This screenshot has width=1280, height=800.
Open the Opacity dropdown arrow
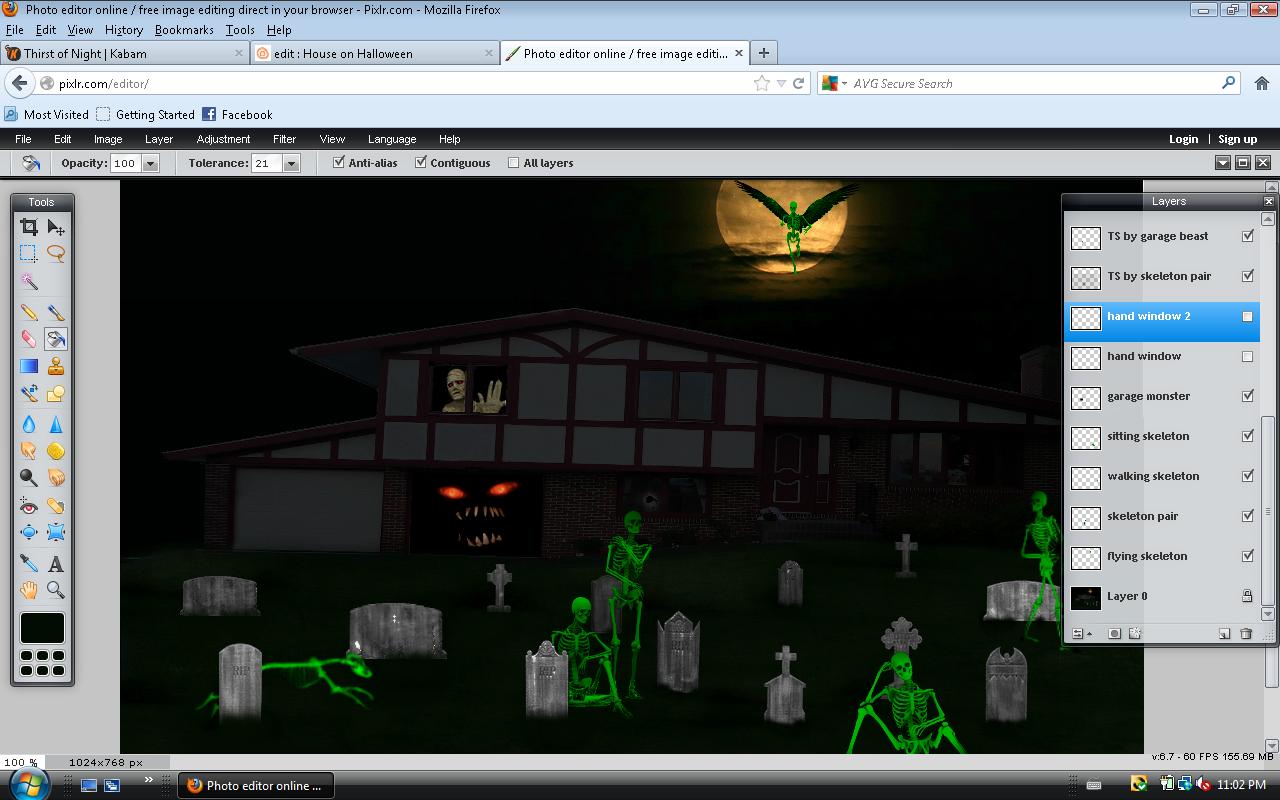150,163
